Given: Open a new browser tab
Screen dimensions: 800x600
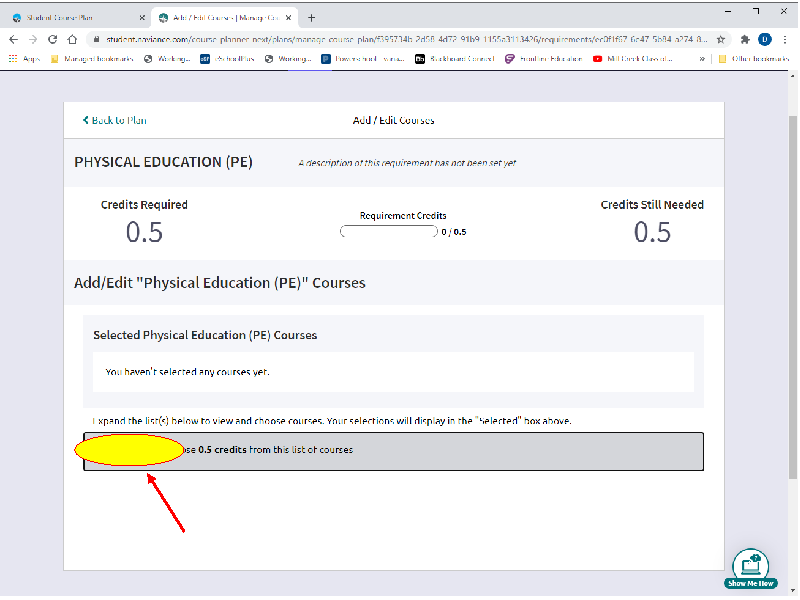Looking at the screenshot, I should pyautogui.click(x=311, y=18).
